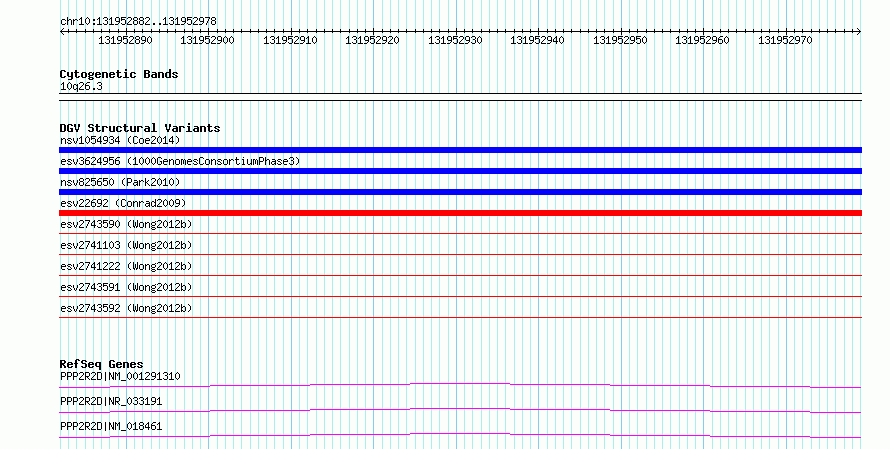
Task: Click ruler position 131952920
Action: click(372, 40)
